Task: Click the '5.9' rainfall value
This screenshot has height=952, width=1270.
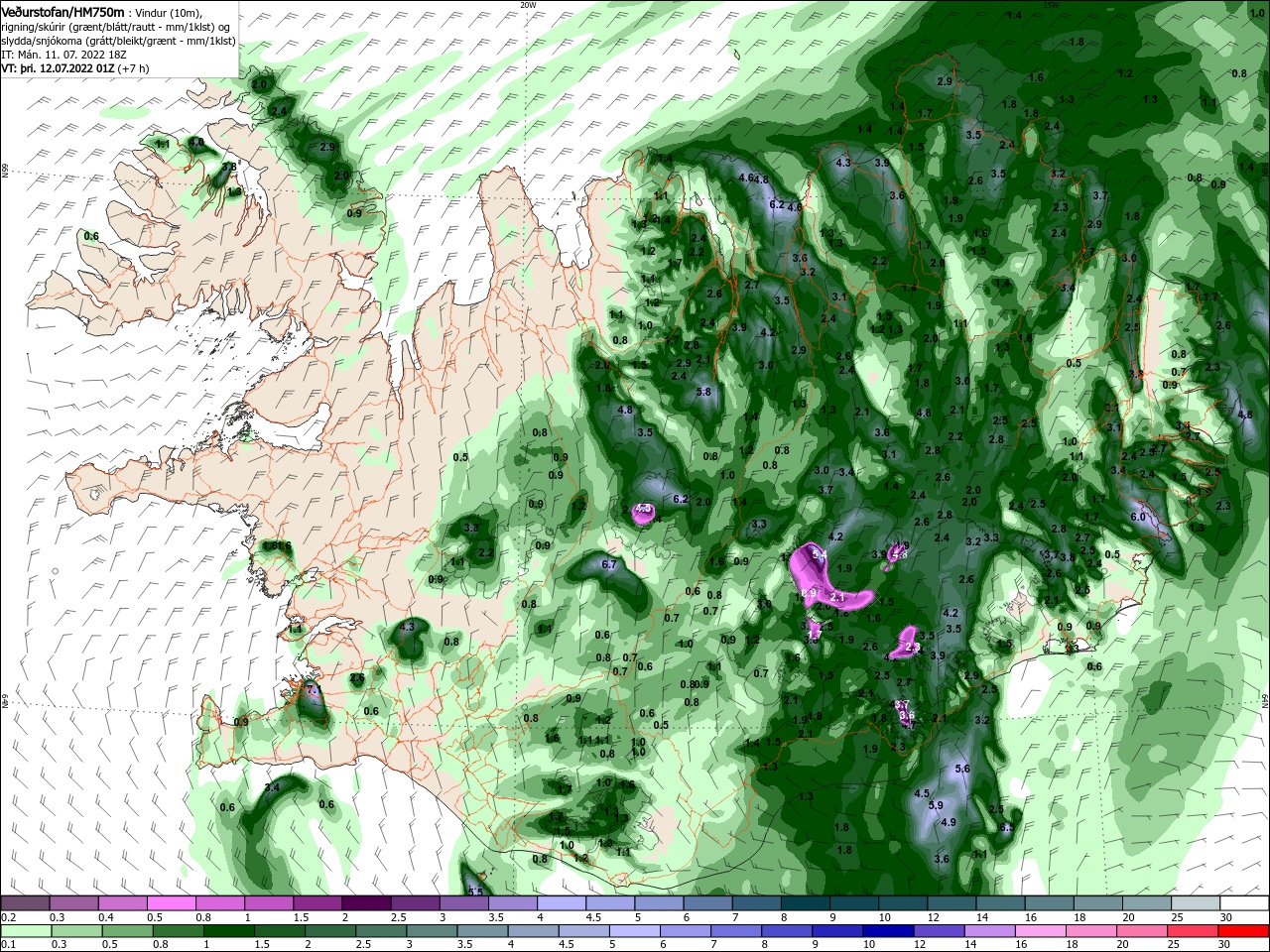Action: point(936,805)
